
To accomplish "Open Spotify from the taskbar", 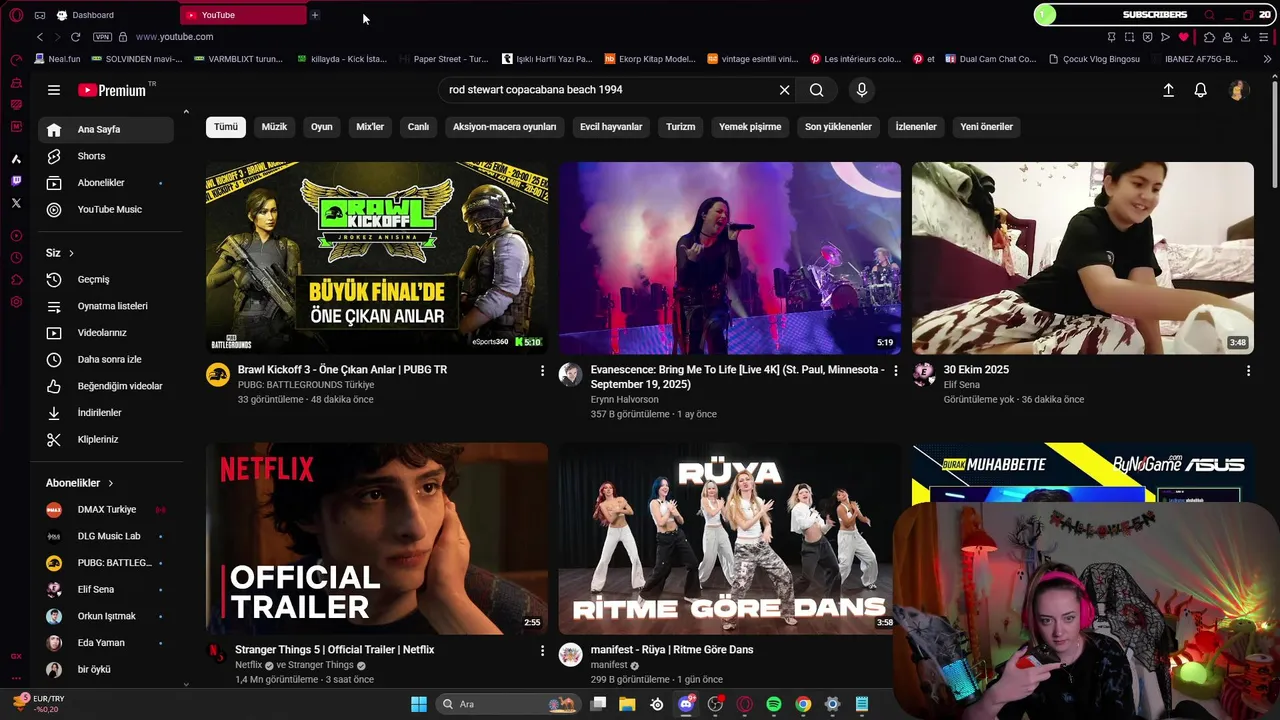I will coord(774,704).
